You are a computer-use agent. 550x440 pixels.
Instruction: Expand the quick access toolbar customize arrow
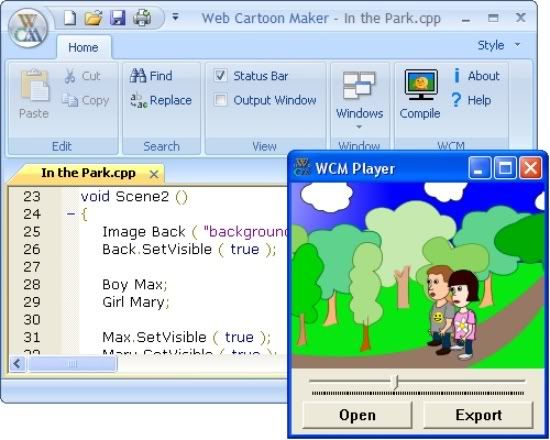(x=175, y=17)
